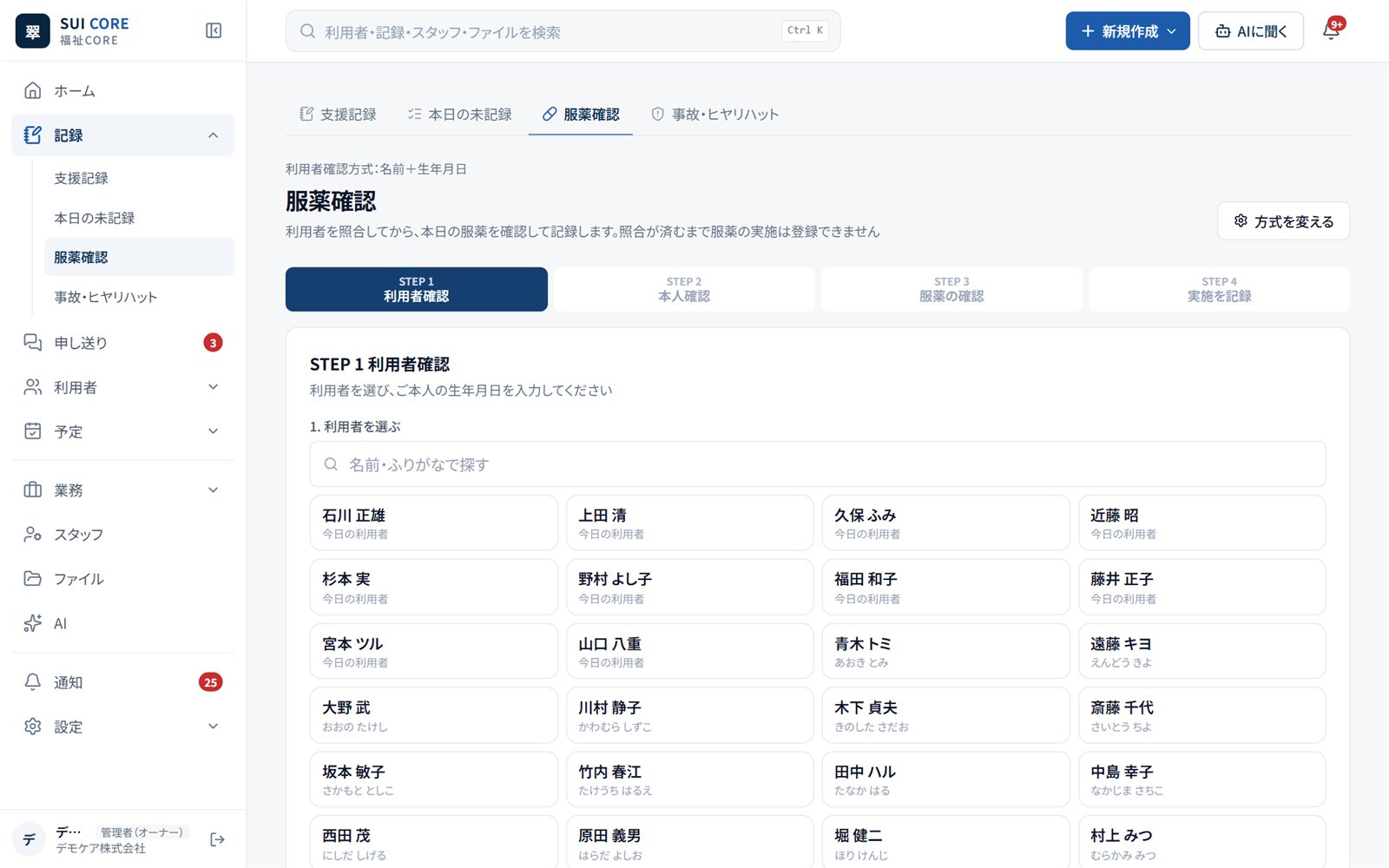Select user 西田 茂
The image size is (1389, 868).
[x=433, y=842]
